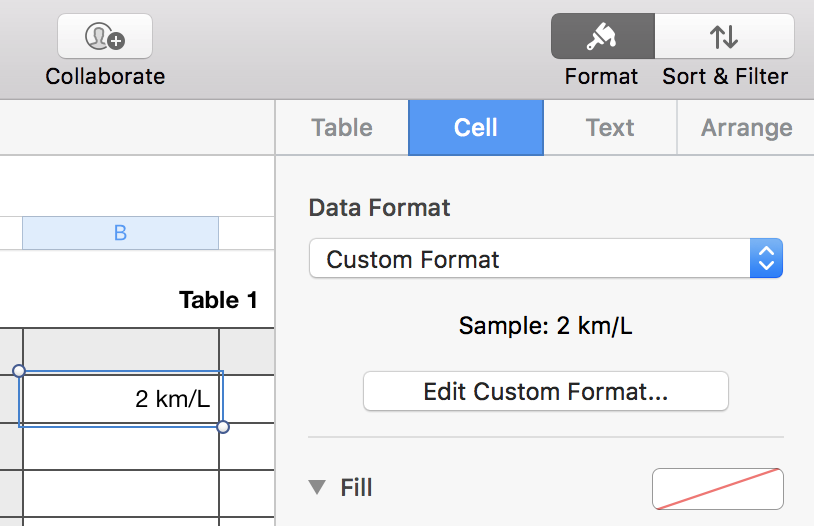Click the empty cell below 2 km/L

120,446
